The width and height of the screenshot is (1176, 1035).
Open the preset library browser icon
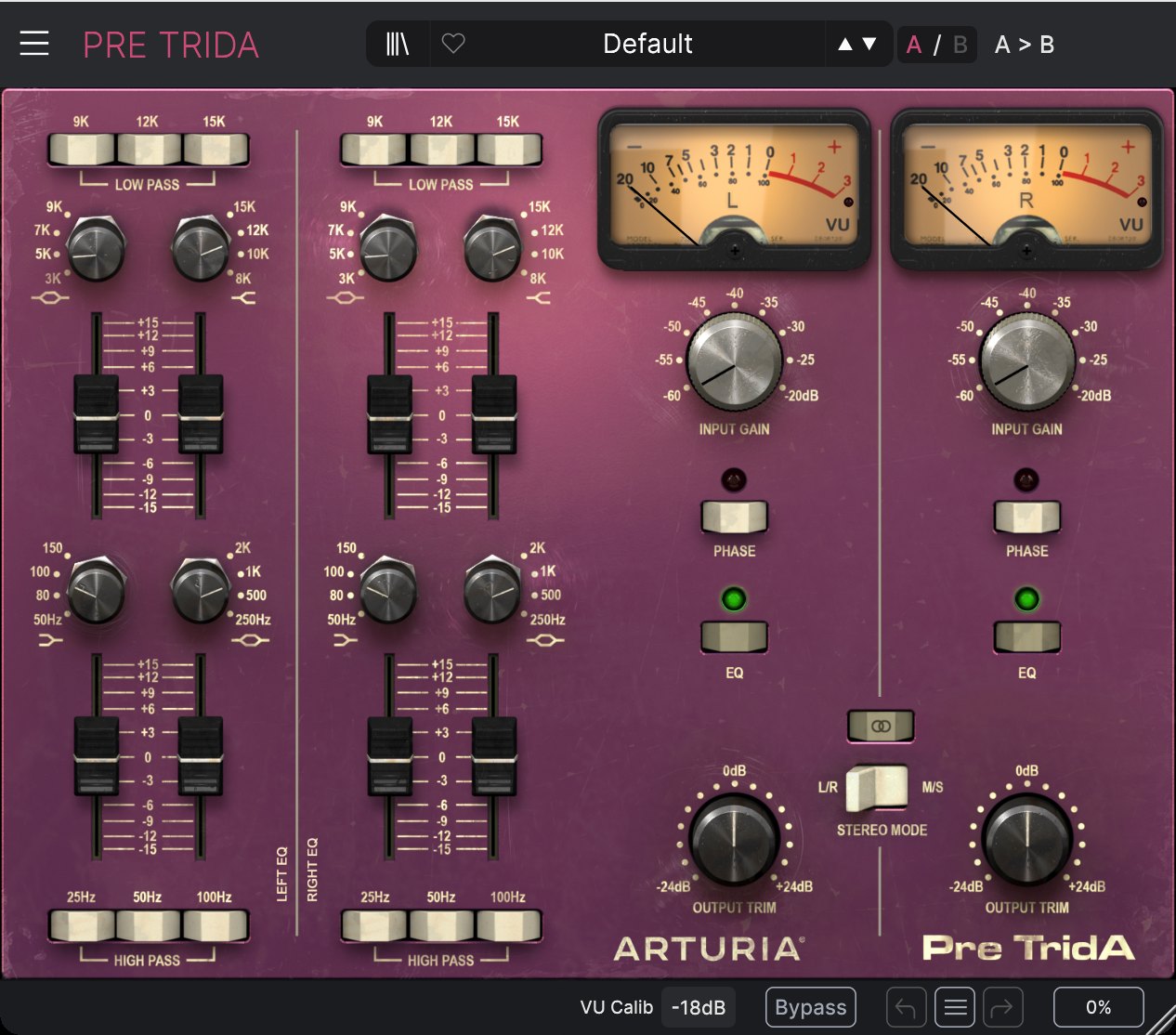click(x=398, y=44)
